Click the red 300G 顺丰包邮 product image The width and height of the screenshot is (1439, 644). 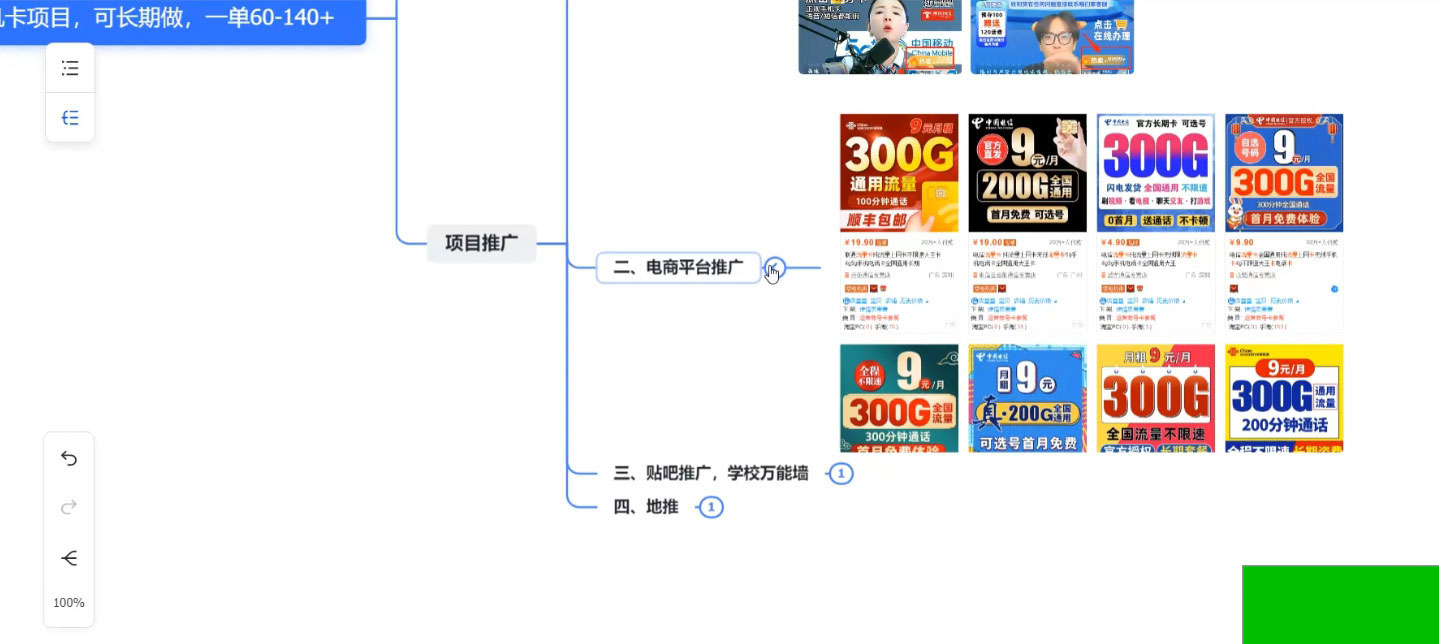[x=899, y=172]
